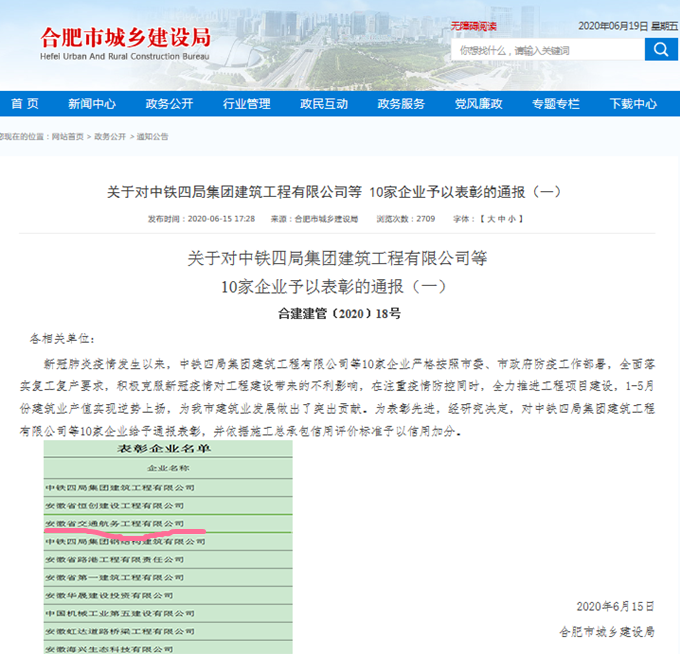Click the magnifier search button

tap(660, 49)
